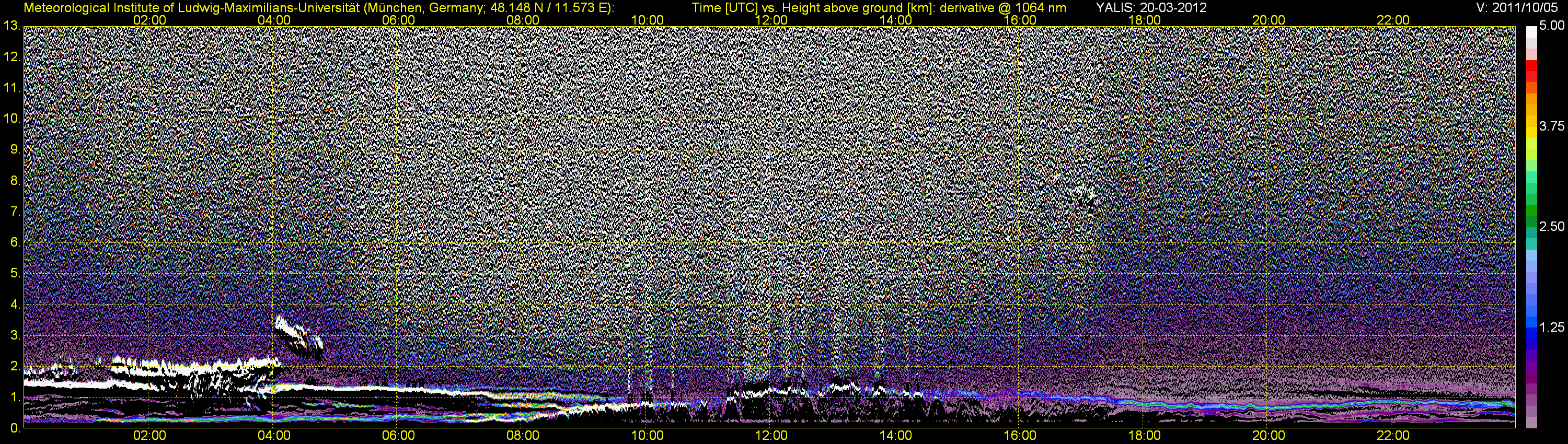Image resolution: width=1568 pixels, height=444 pixels.
Task: Click the 8. height axis label
Action: point(15,181)
